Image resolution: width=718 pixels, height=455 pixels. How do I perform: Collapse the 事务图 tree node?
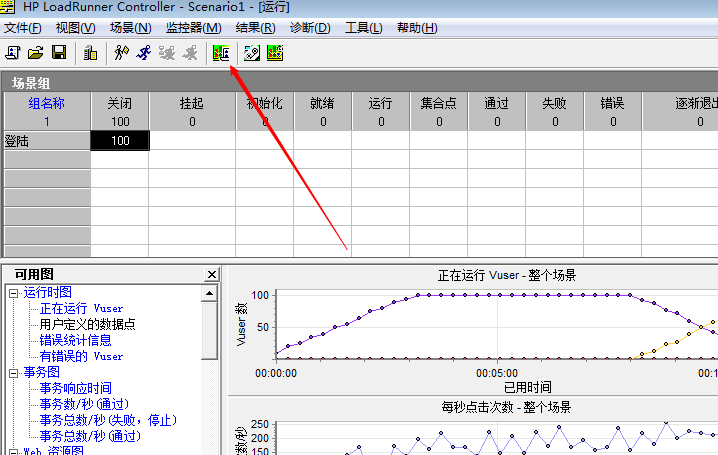[x=14, y=373]
